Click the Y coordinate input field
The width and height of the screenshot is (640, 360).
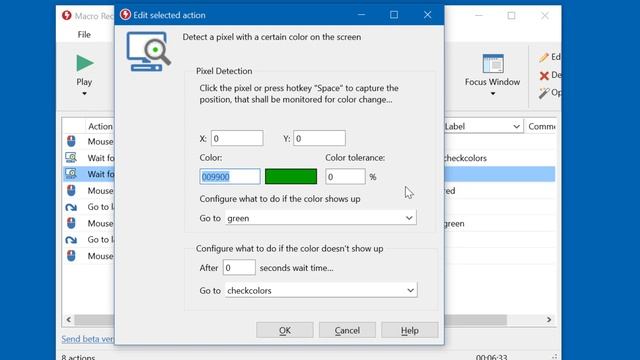tap(319, 138)
